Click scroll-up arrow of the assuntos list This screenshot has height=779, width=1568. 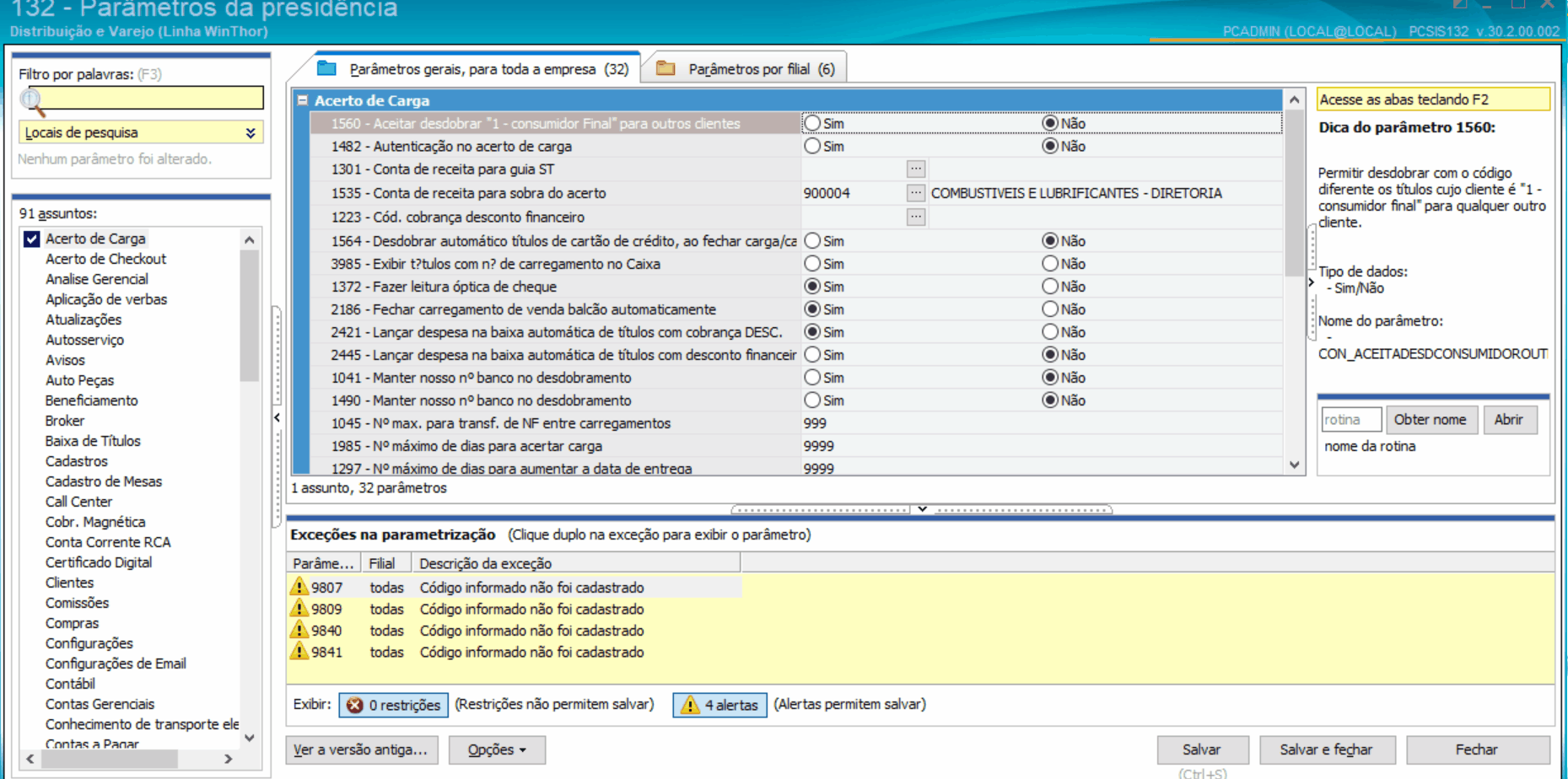[x=250, y=240]
